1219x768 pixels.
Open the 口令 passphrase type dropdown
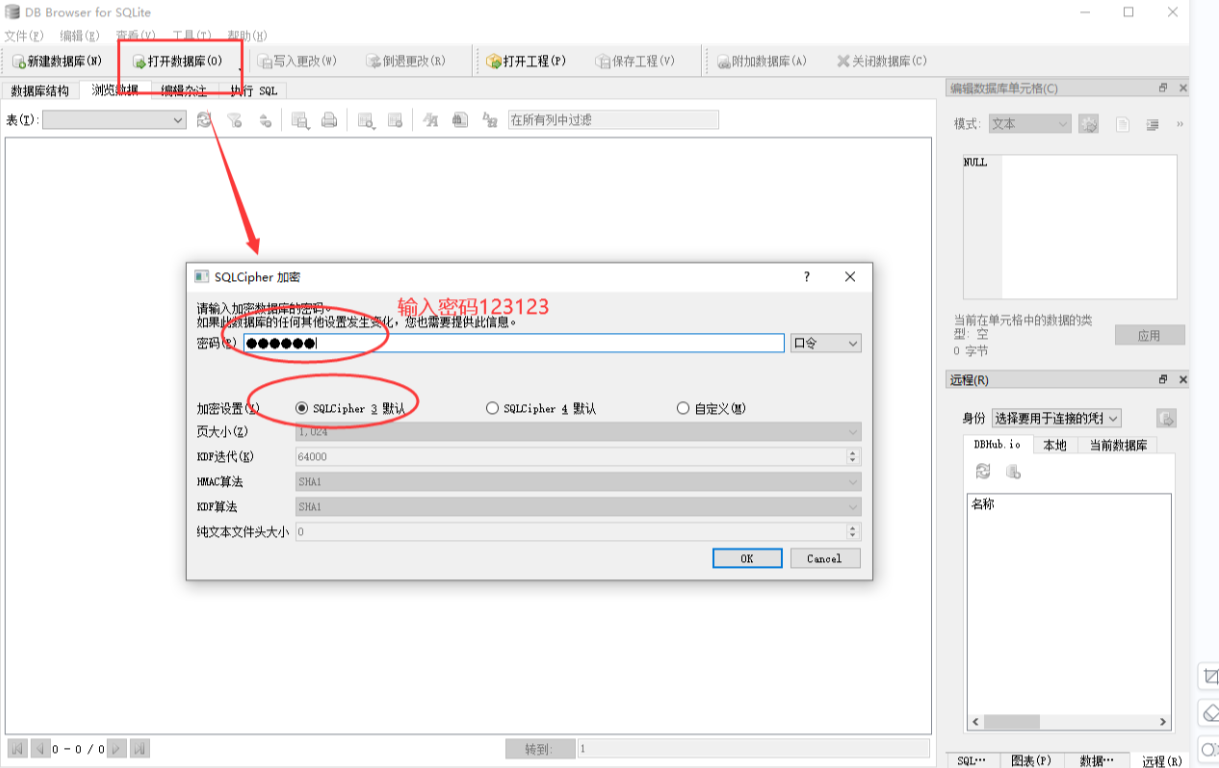coord(825,343)
